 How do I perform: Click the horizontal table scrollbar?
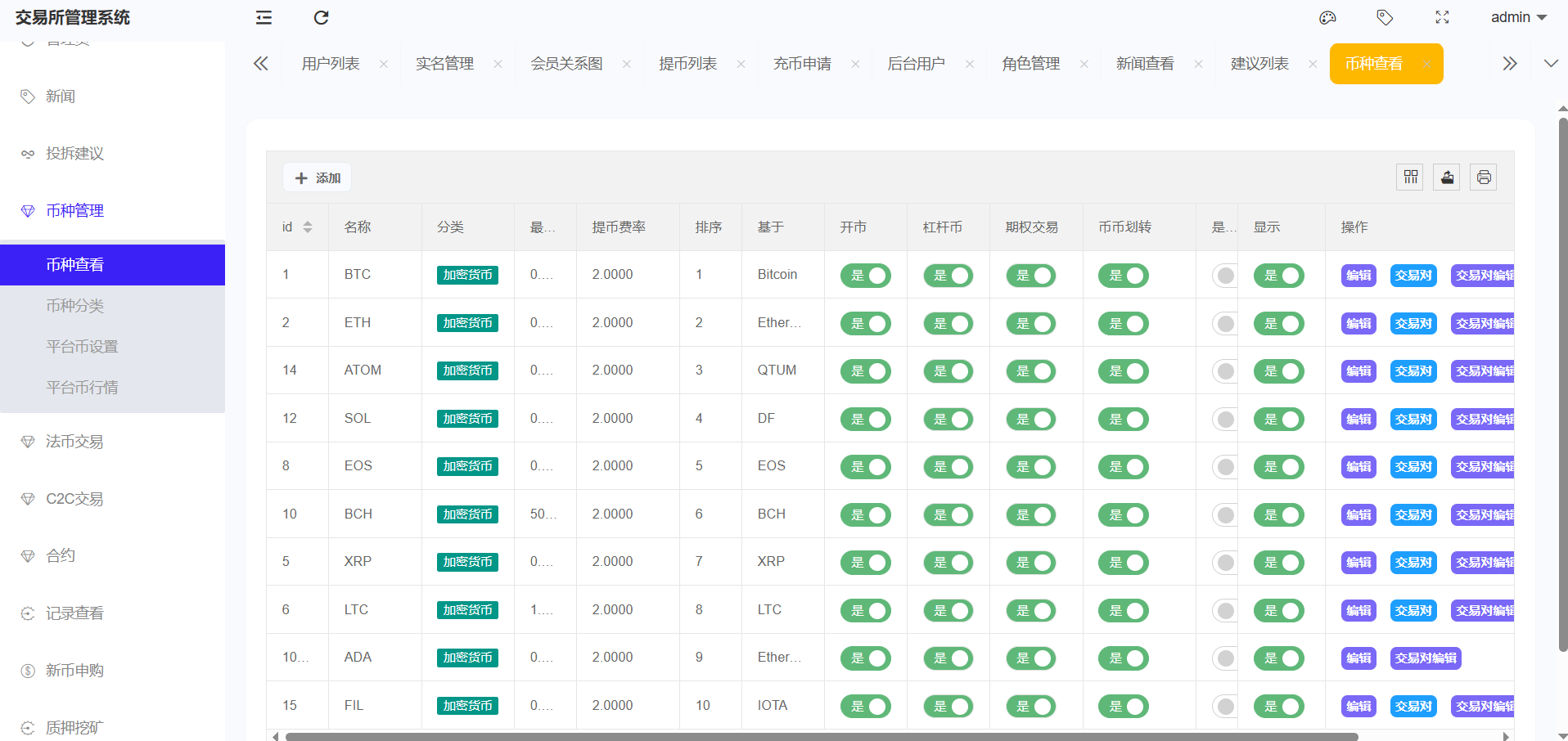(818, 736)
